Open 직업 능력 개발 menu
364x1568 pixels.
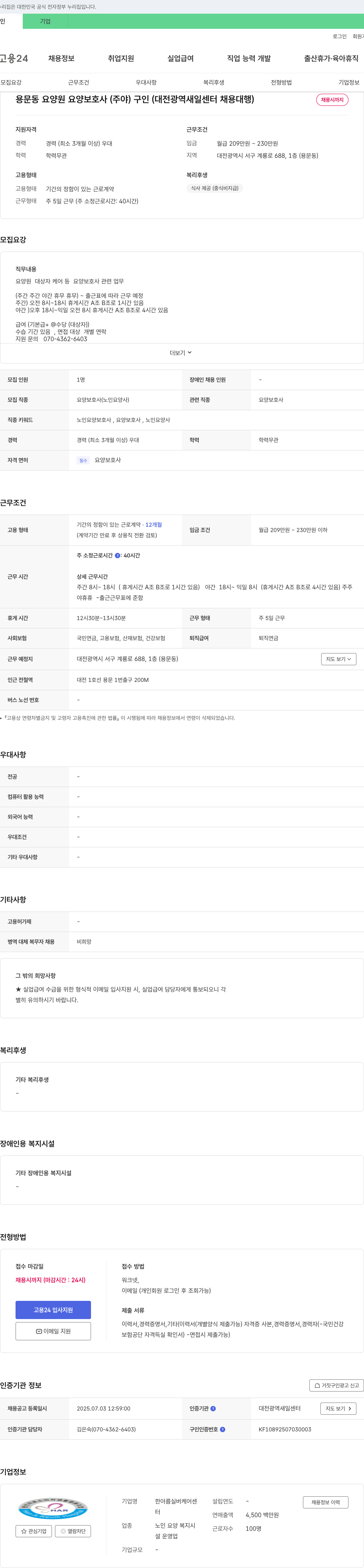249,58
